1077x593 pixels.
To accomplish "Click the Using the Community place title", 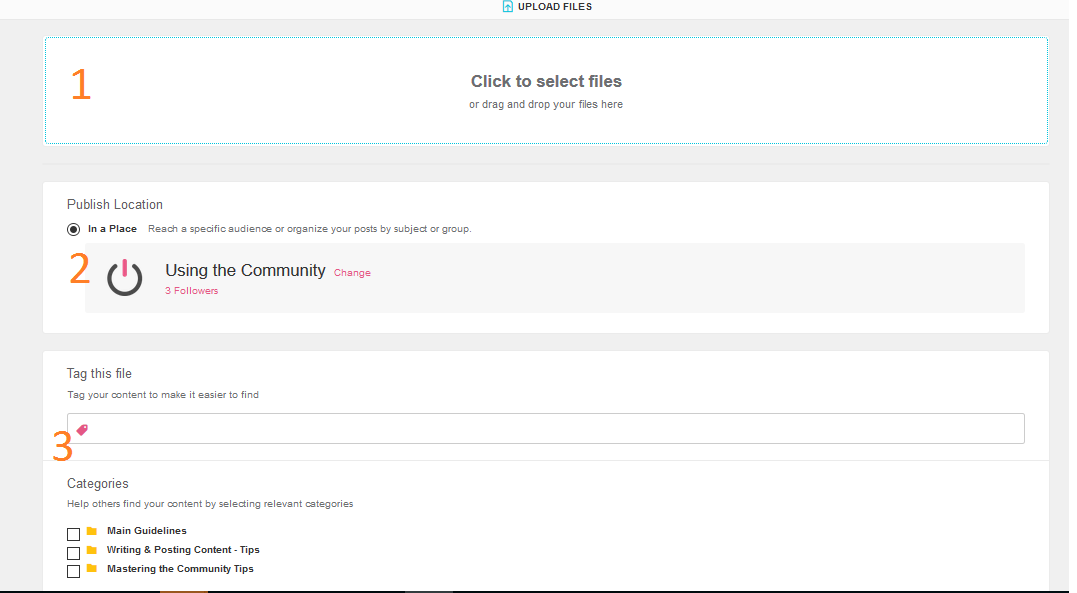I will click(x=245, y=270).
